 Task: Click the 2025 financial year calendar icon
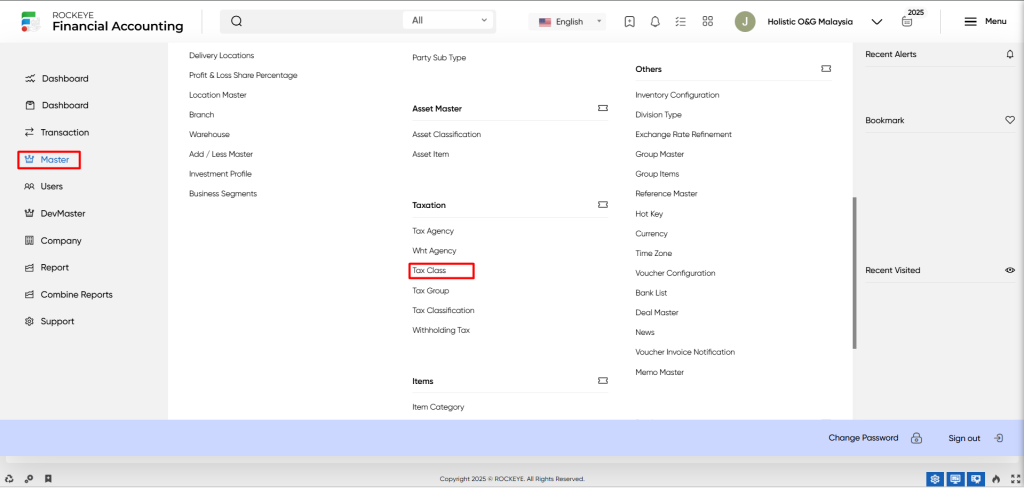pyautogui.click(x=906, y=22)
